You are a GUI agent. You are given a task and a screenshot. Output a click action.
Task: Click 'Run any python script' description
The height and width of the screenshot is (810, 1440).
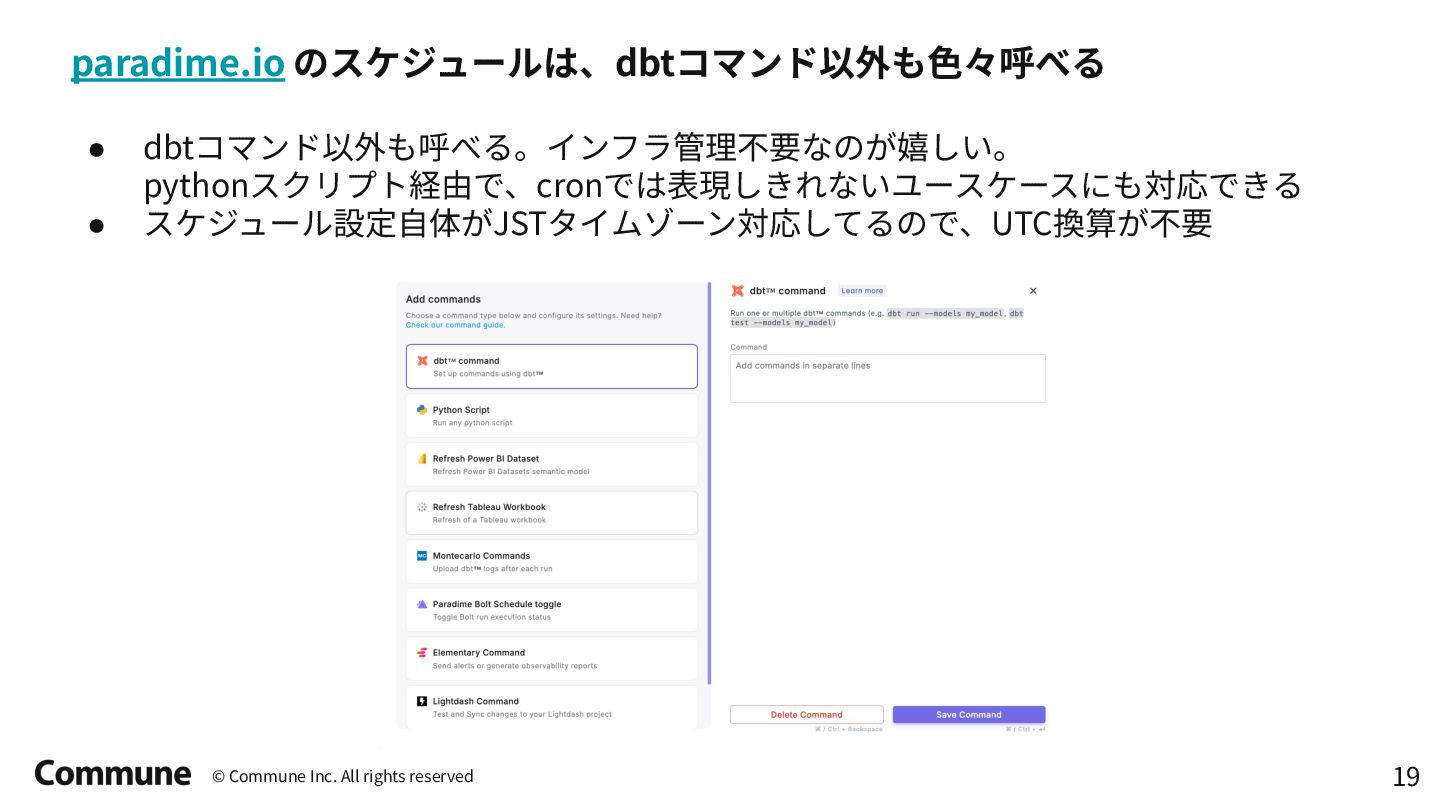pyautogui.click(x=472, y=423)
